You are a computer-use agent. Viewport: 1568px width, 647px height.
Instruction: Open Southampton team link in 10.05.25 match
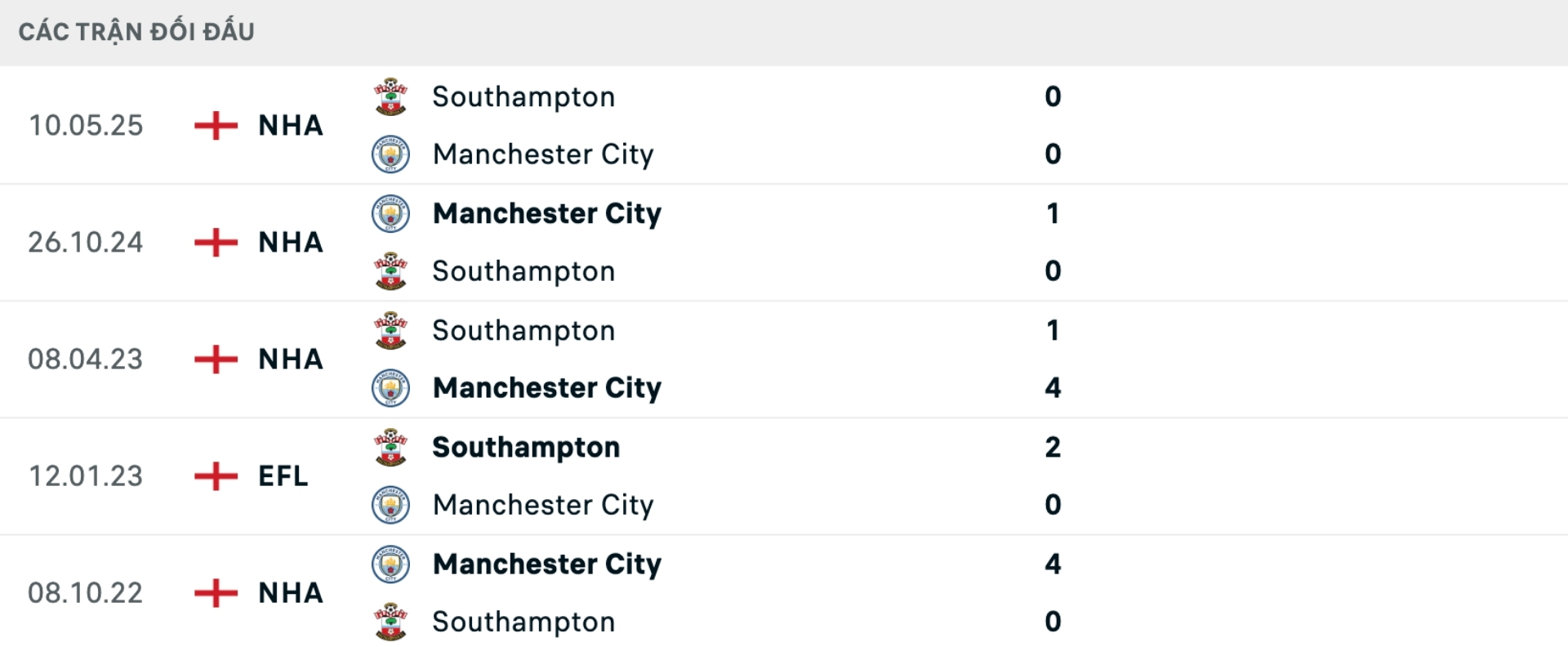(x=523, y=96)
